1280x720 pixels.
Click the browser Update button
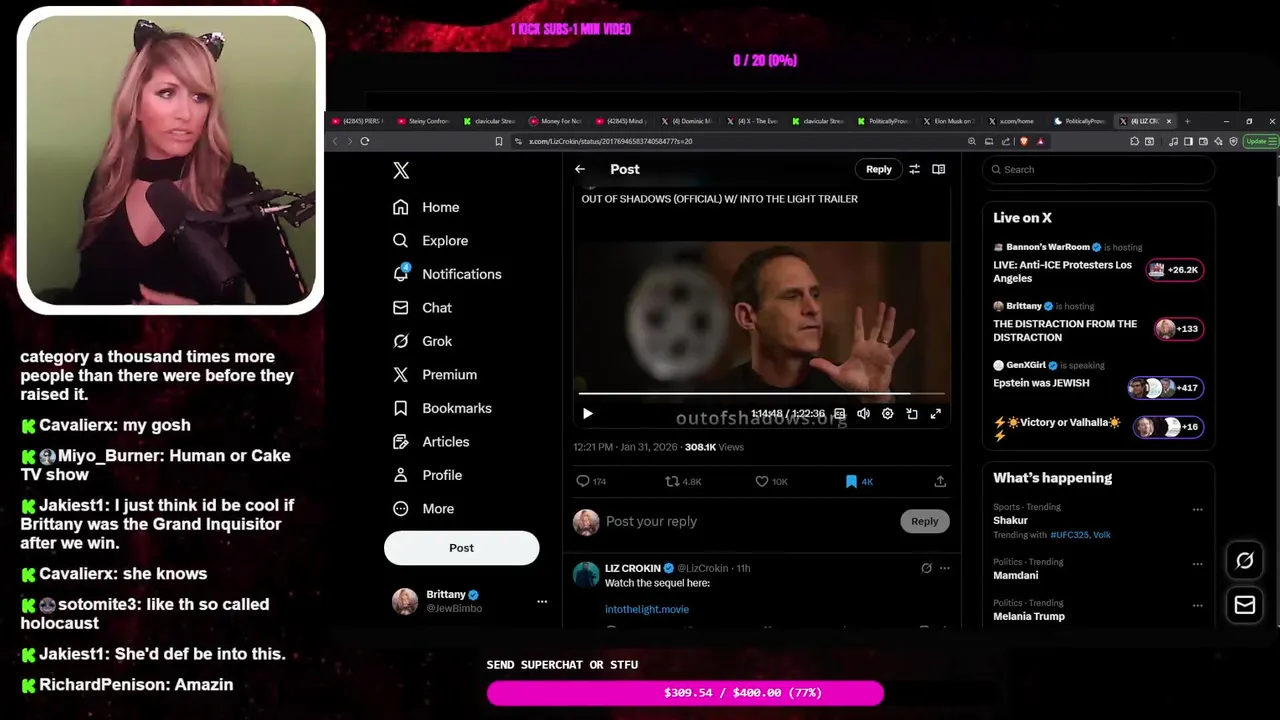(1259, 141)
